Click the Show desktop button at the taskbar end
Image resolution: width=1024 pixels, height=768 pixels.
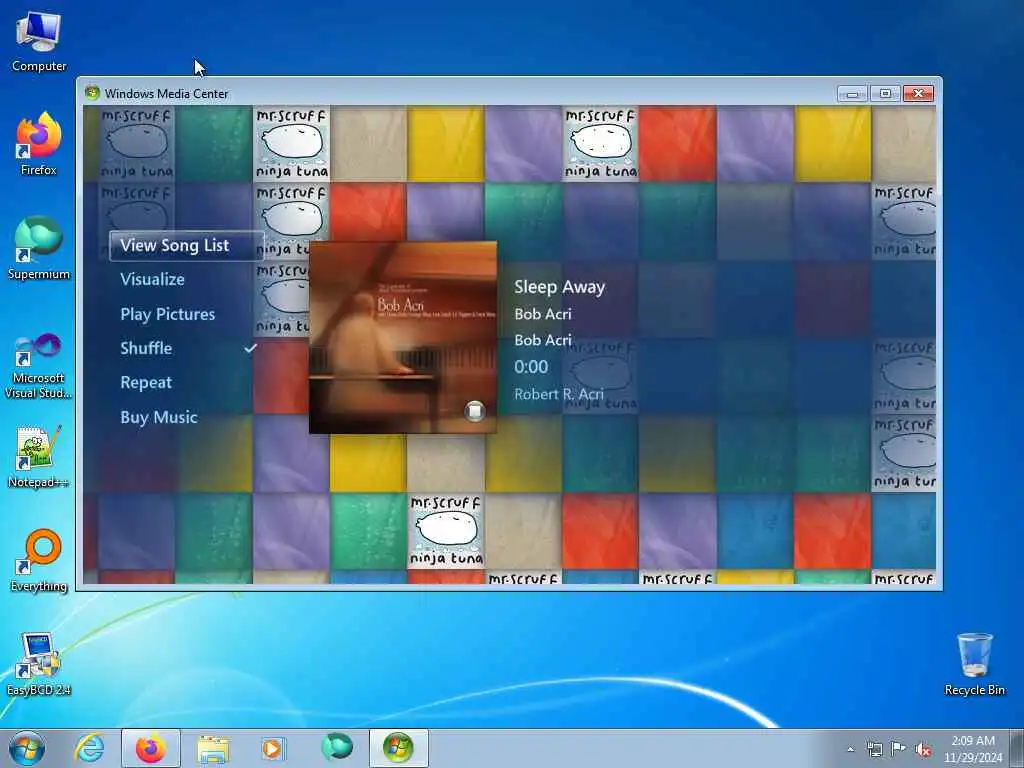1017,749
